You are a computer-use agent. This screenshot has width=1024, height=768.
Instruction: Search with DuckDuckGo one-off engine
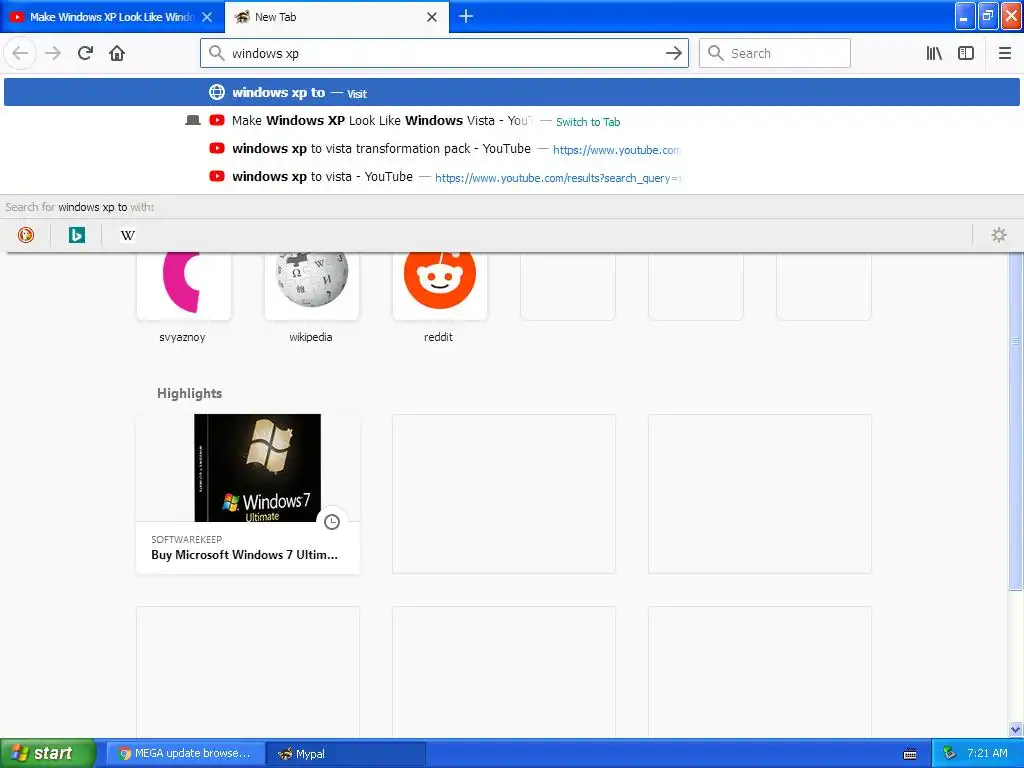coord(26,235)
